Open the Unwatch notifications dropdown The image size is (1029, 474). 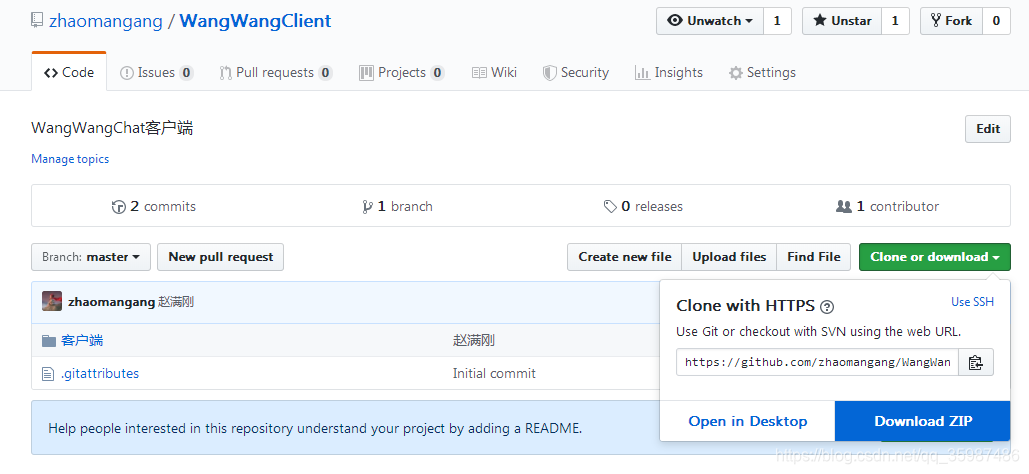pos(710,21)
